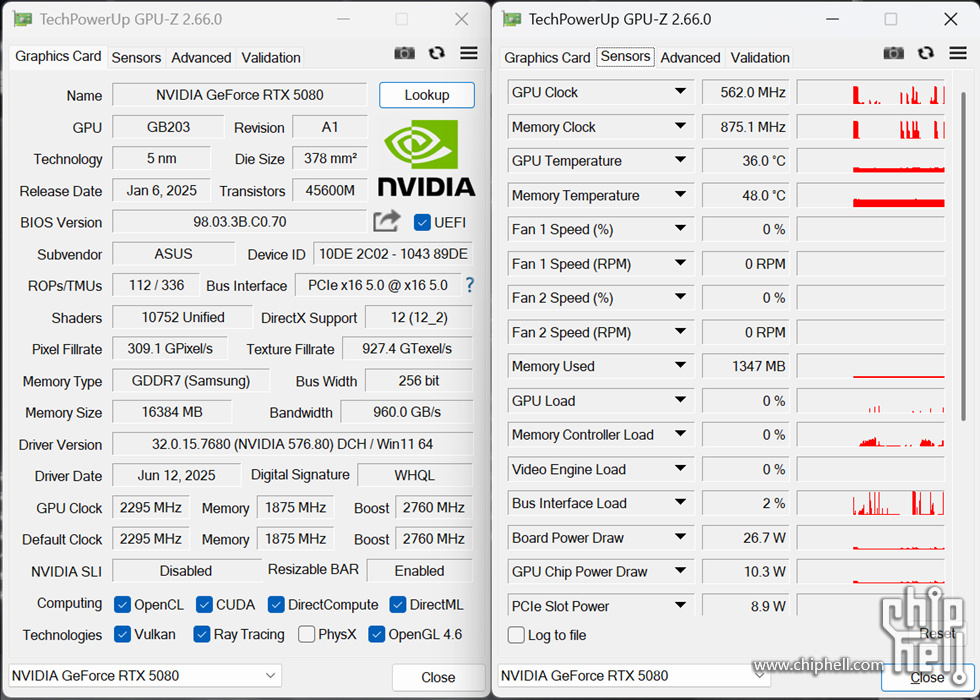Viewport: 980px width, 700px height.
Task: Open the hamburger menu in the Sensors window
Action: click(x=958, y=53)
